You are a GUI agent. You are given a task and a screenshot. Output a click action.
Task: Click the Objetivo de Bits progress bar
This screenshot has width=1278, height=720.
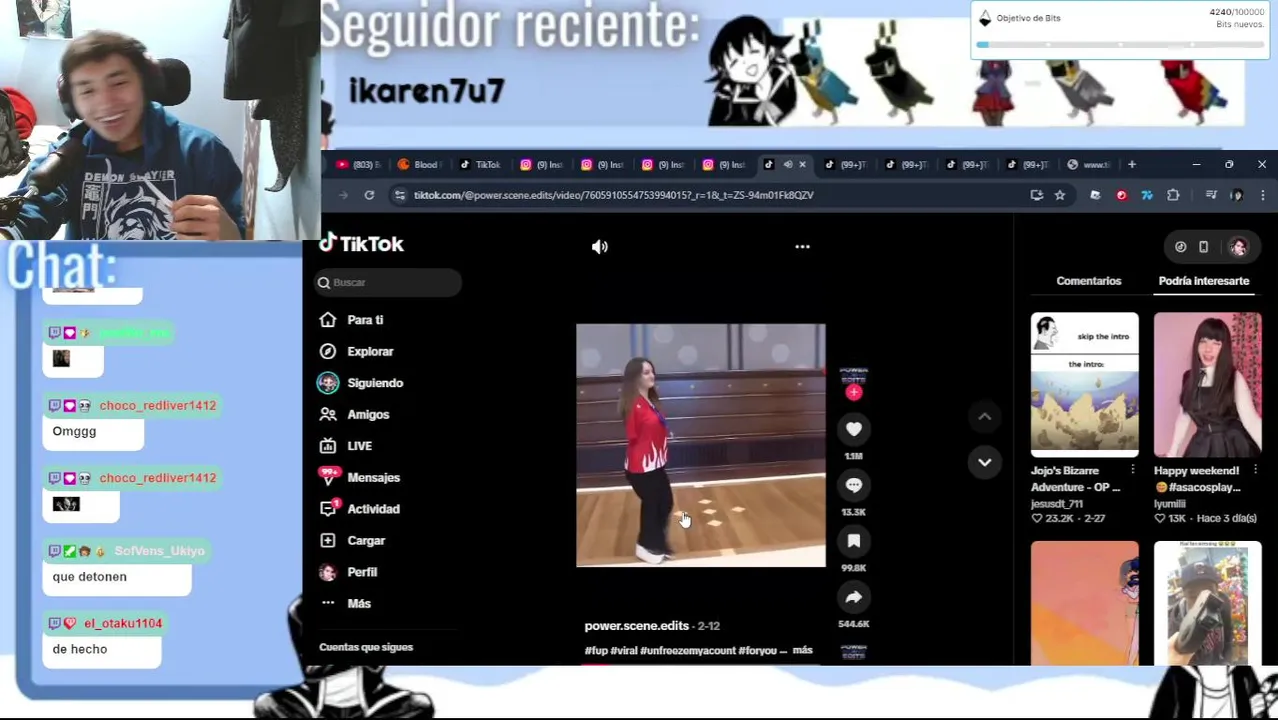(x=1119, y=44)
